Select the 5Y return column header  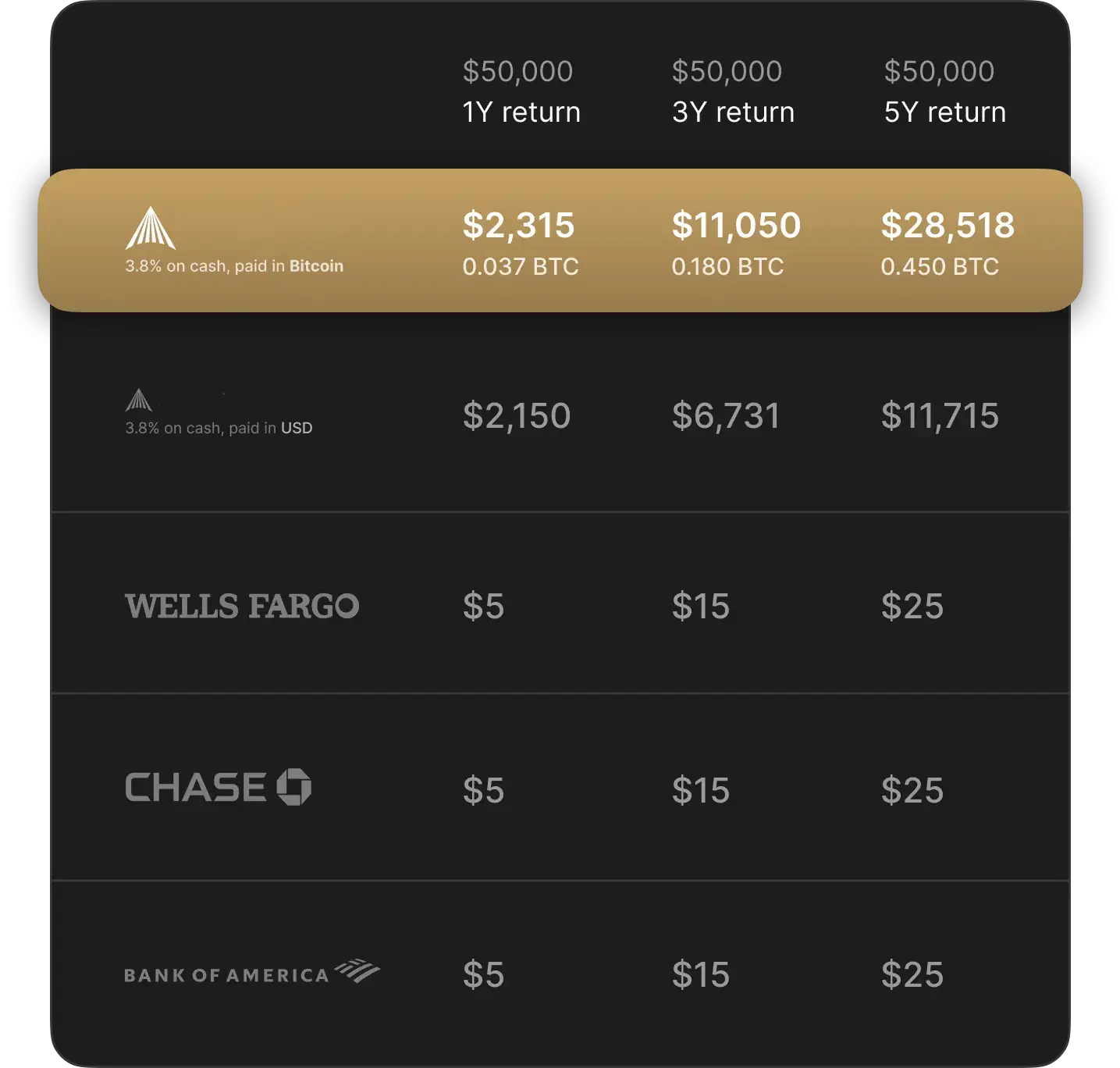(x=944, y=92)
